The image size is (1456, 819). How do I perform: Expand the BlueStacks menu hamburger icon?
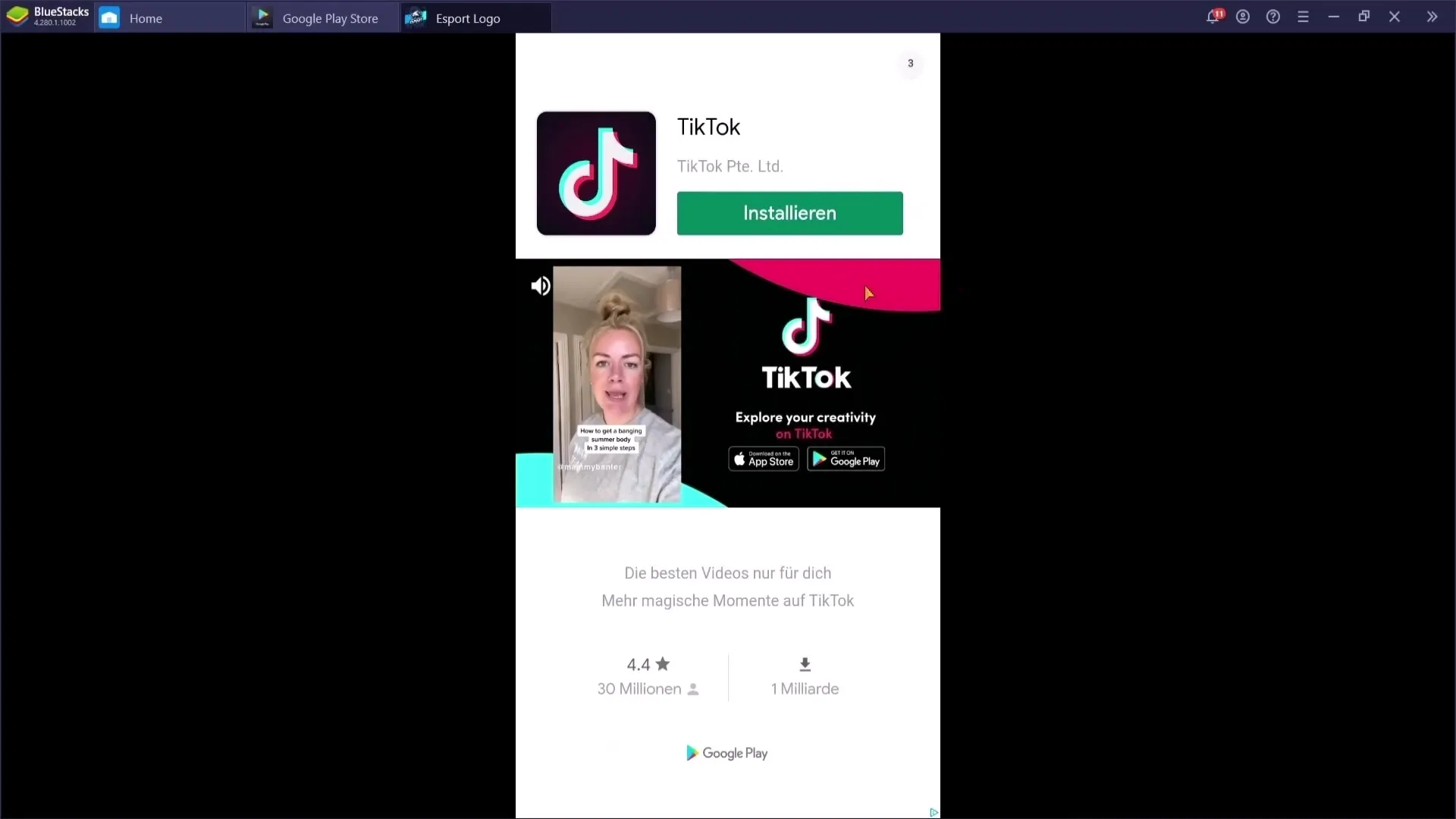tap(1303, 17)
